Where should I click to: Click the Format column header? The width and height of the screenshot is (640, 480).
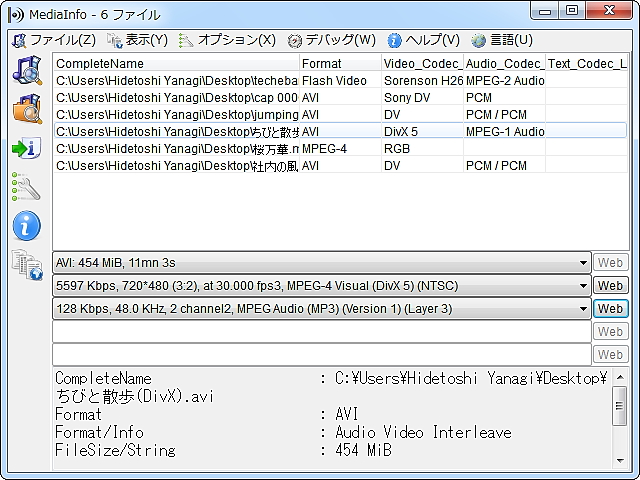tap(340, 64)
